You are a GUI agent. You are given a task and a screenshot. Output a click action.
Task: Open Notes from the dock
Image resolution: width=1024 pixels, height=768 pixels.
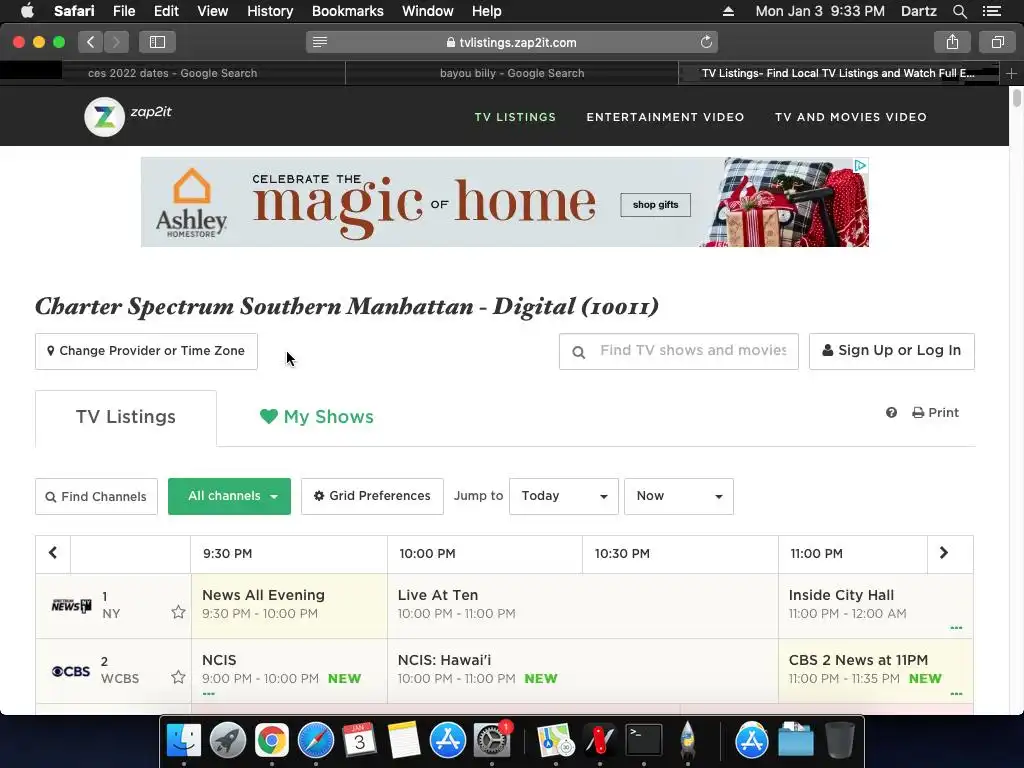404,741
